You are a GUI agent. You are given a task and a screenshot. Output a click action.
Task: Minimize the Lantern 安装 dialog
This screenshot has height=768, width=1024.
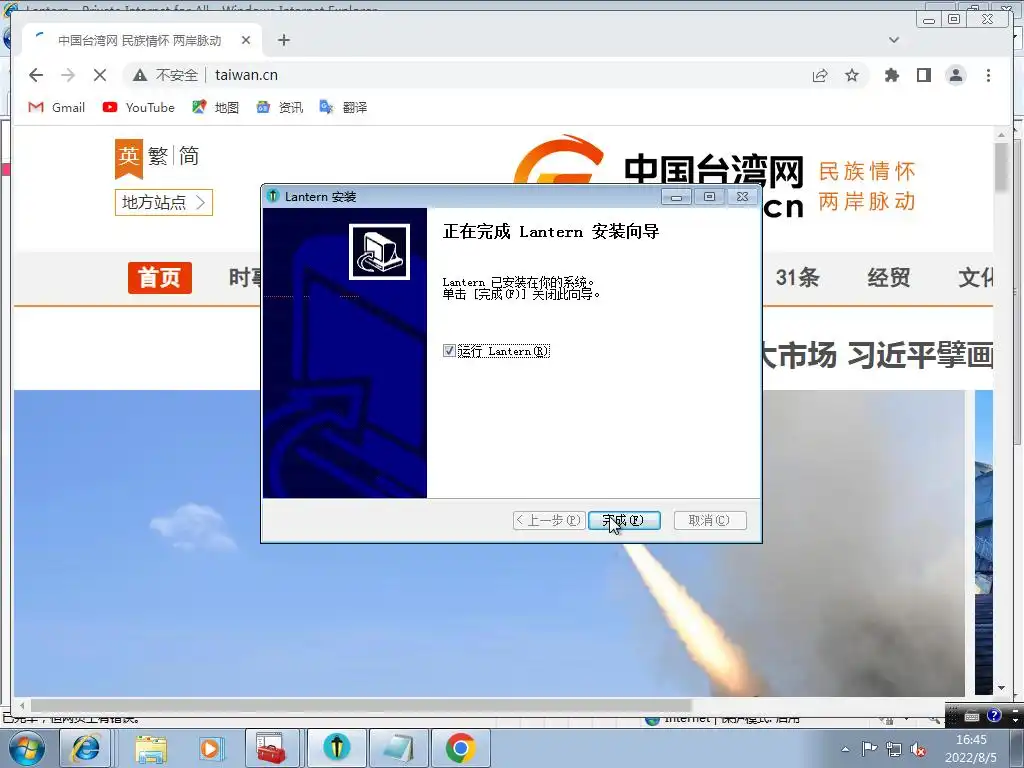(677, 197)
